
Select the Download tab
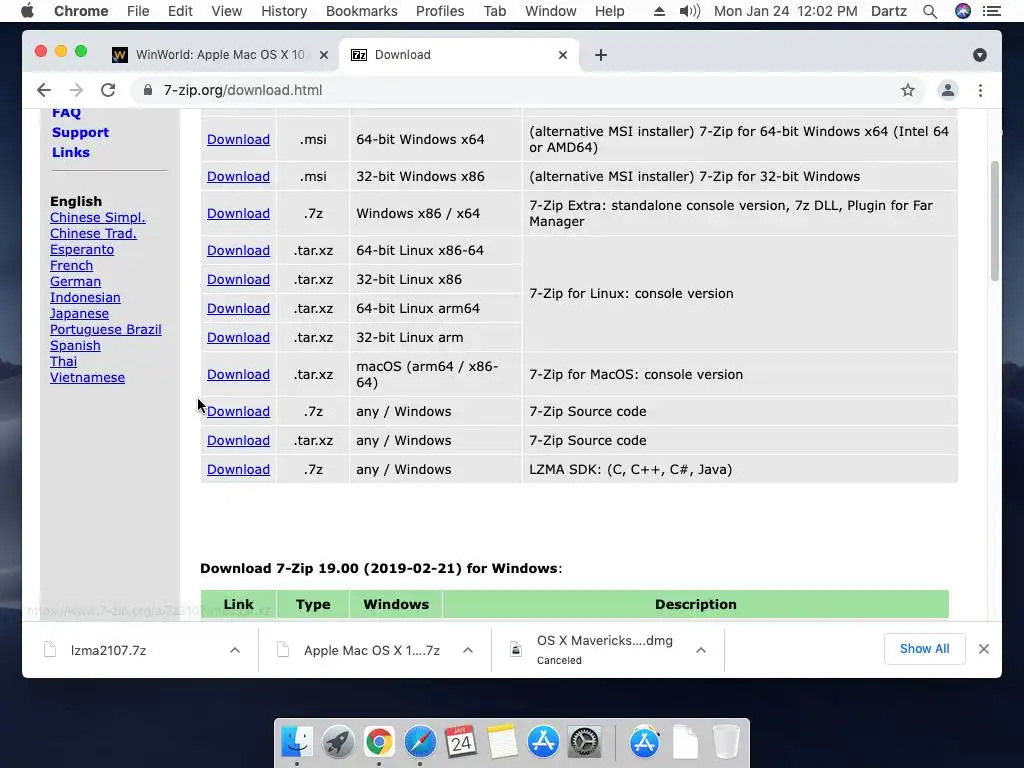click(x=457, y=55)
